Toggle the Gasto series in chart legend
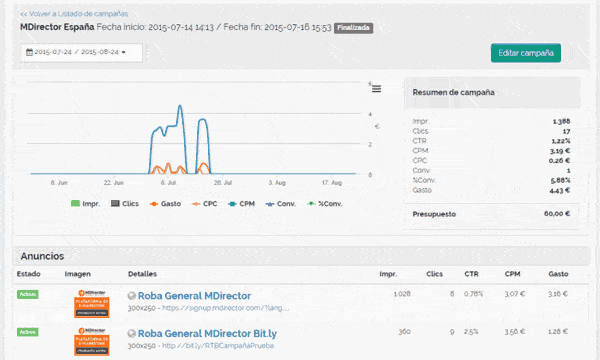Image resolution: width=600 pixels, height=360 pixels. pyautogui.click(x=165, y=204)
